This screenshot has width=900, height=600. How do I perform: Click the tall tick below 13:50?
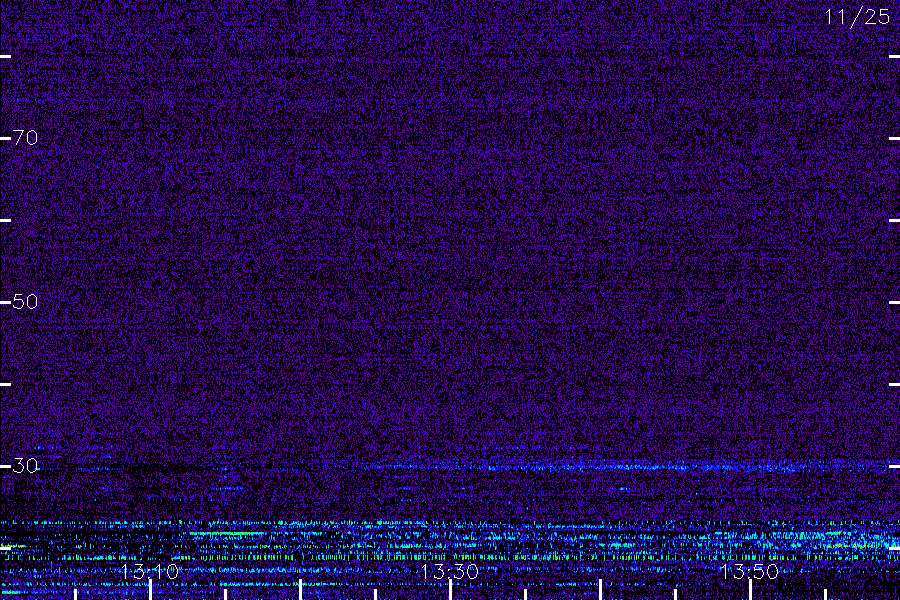click(750, 590)
